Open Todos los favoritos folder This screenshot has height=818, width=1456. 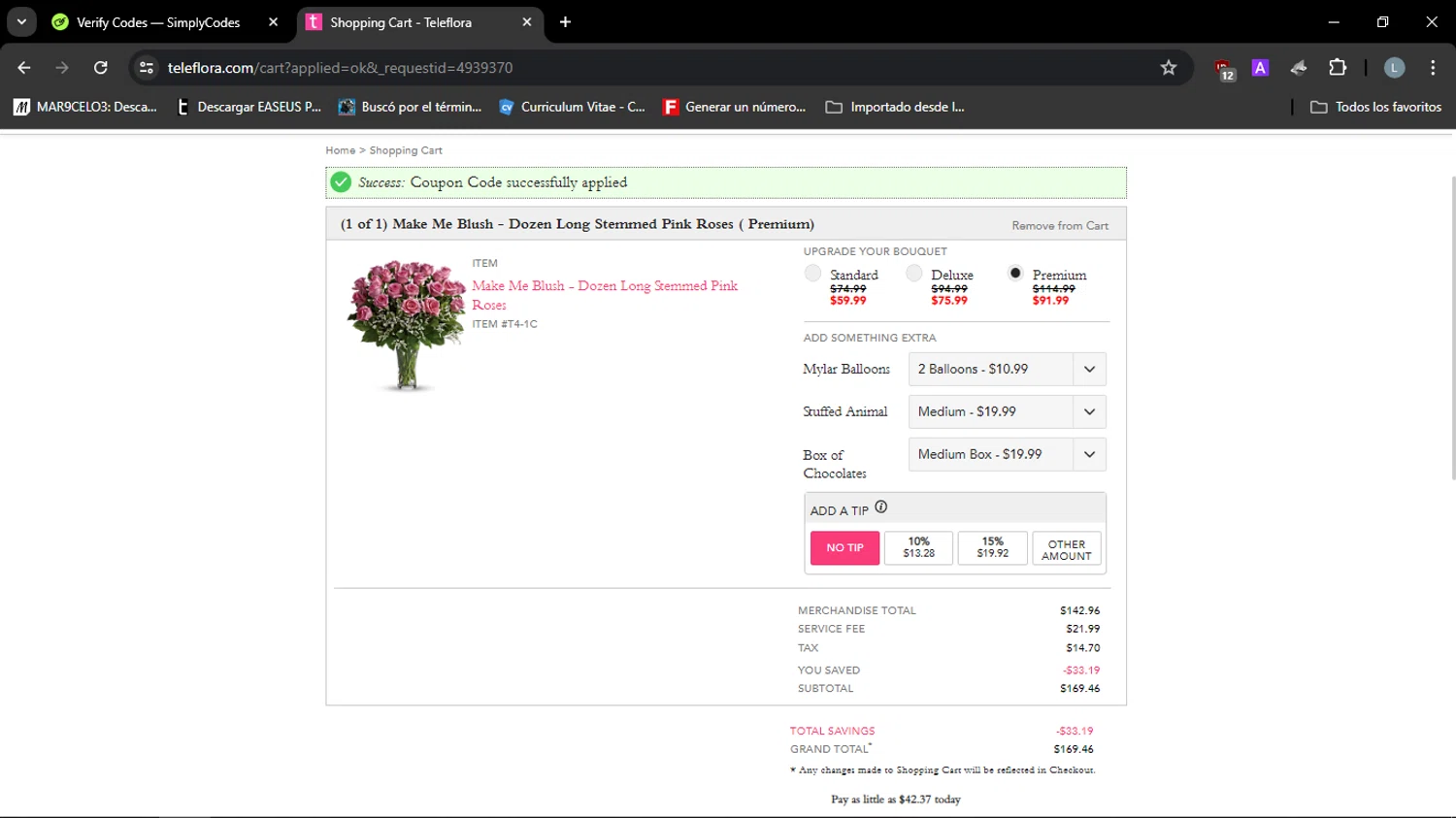point(1376,107)
